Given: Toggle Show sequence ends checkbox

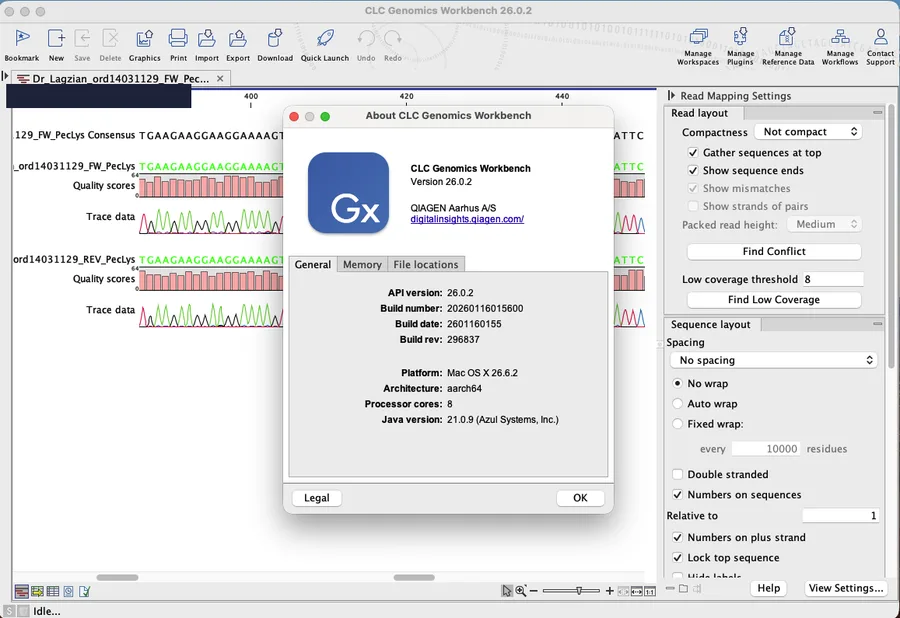Looking at the screenshot, I should click(x=693, y=170).
